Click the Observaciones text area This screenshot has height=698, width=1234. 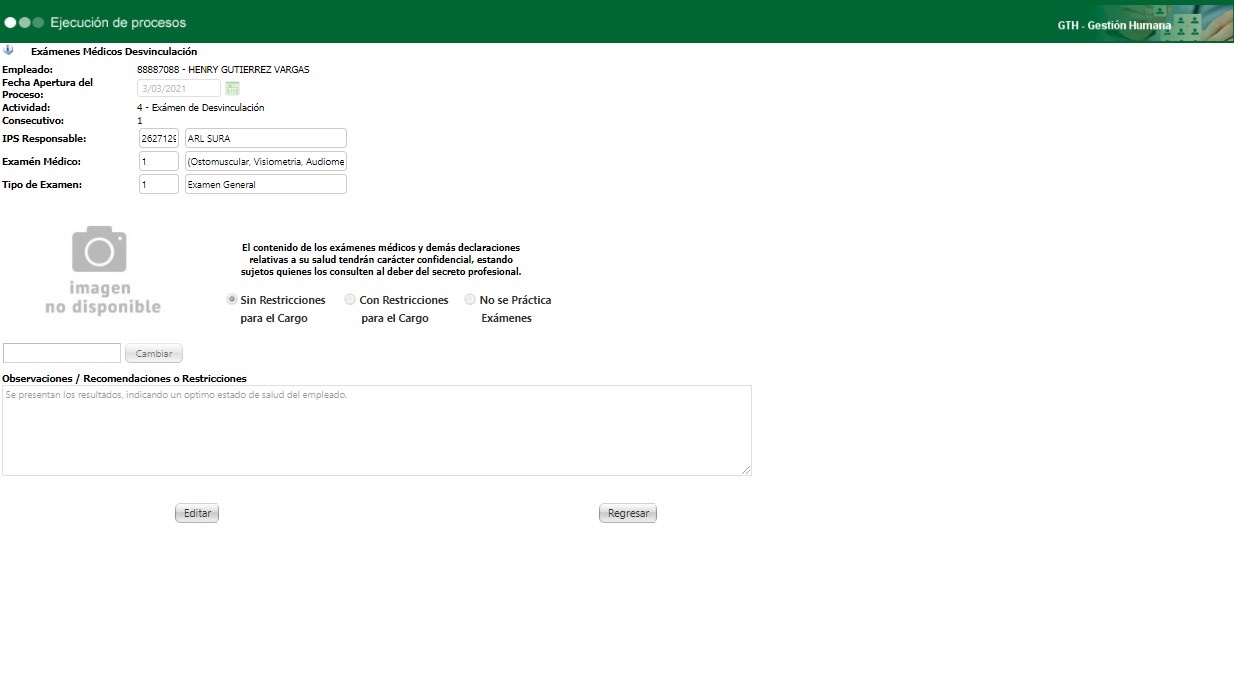377,430
